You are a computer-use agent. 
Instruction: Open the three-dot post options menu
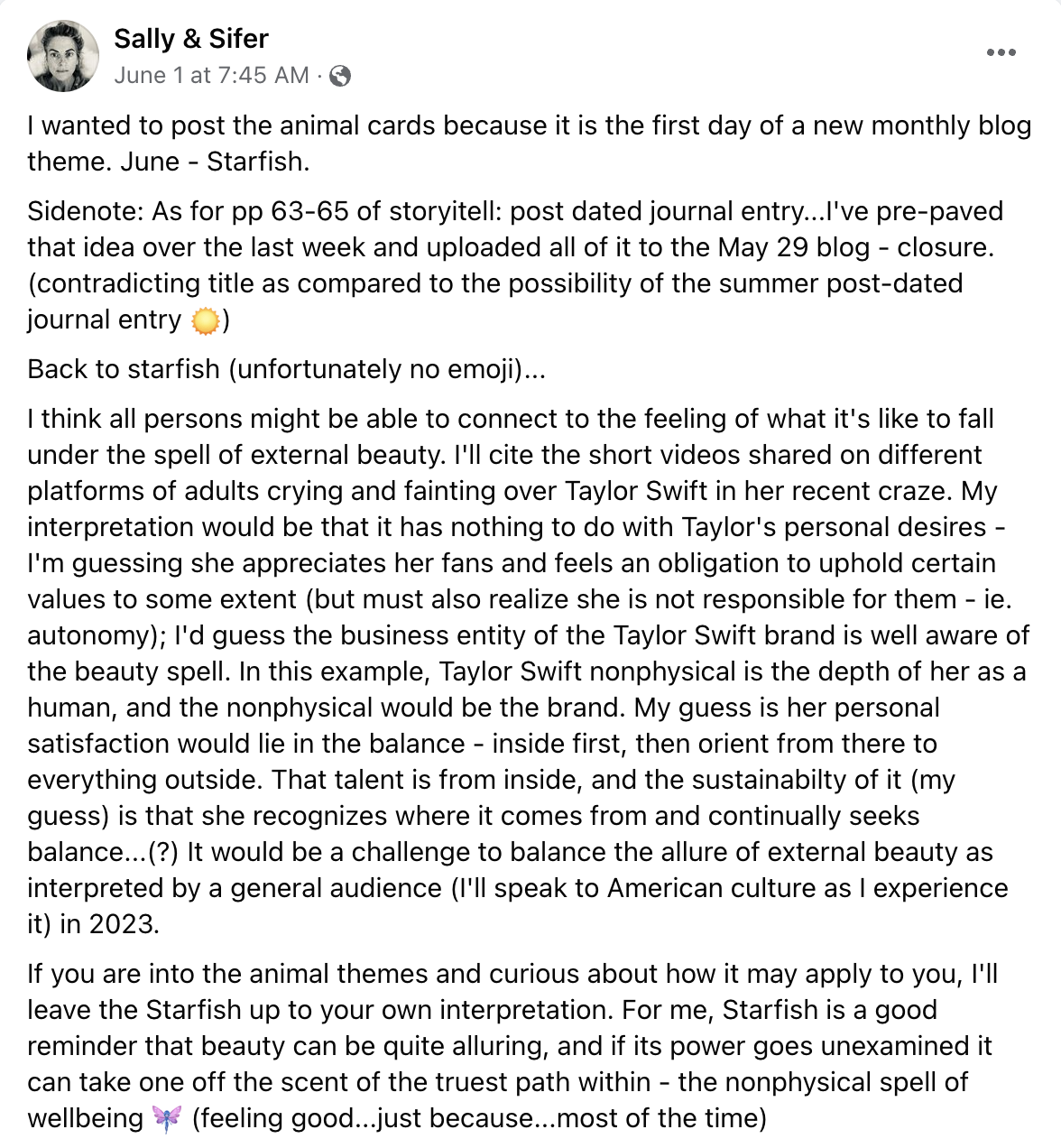click(x=1001, y=53)
